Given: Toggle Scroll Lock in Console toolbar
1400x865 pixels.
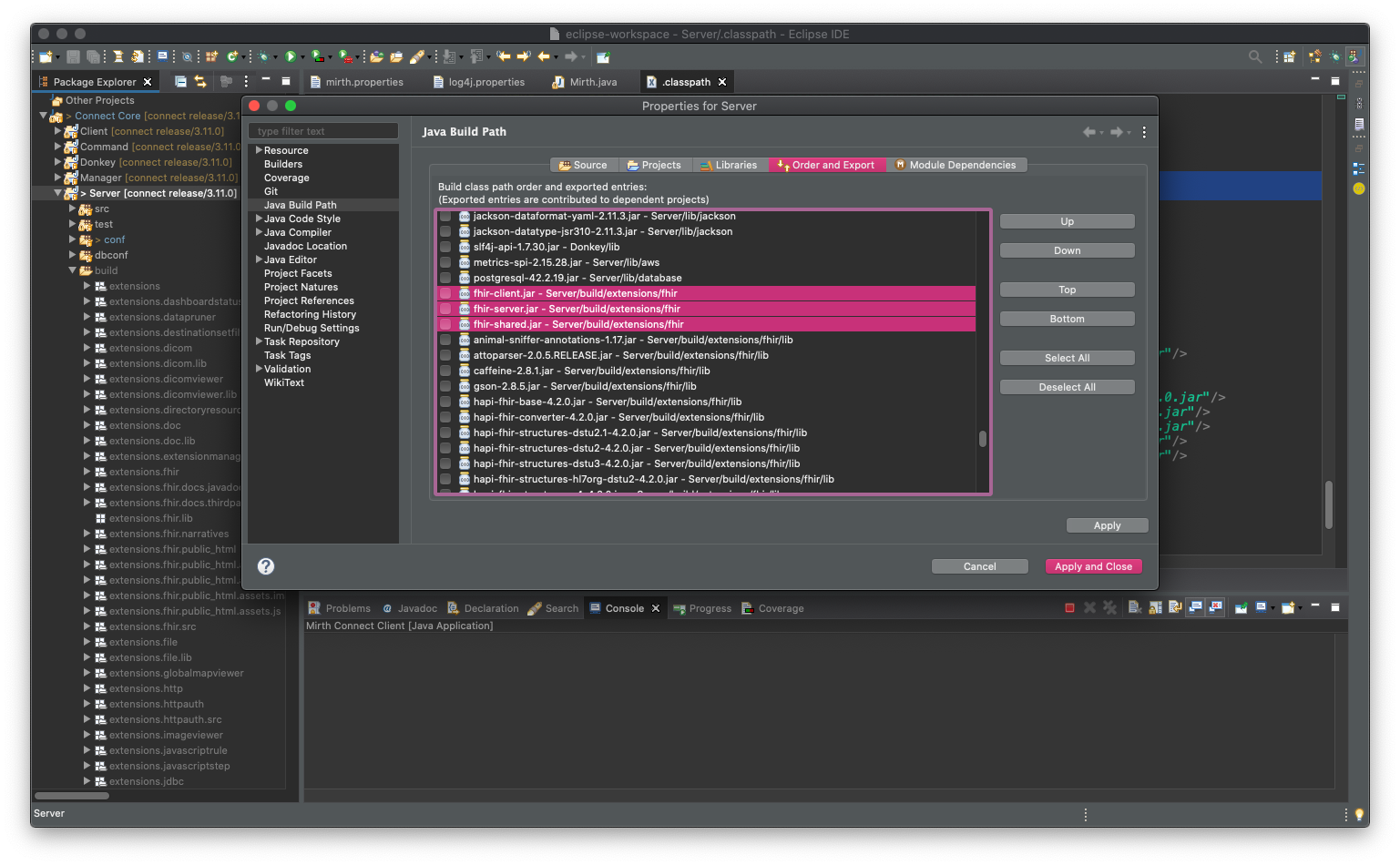Looking at the screenshot, I should 1155,607.
